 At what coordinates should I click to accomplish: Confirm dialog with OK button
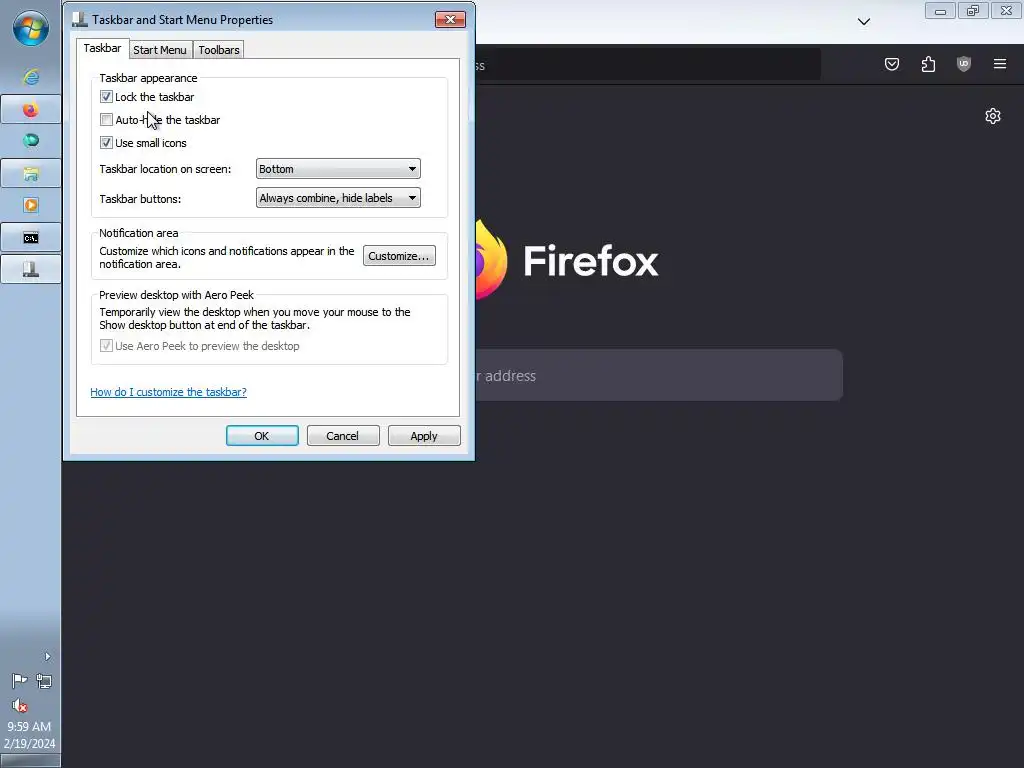tap(262, 436)
